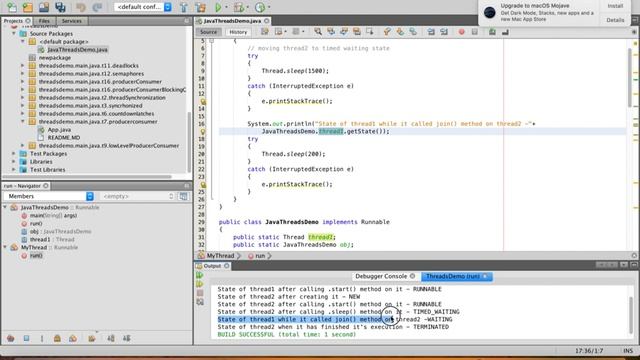The image size is (640, 360).
Task: Click the Stop Macro Recording icon
Action: [x=474, y=32]
